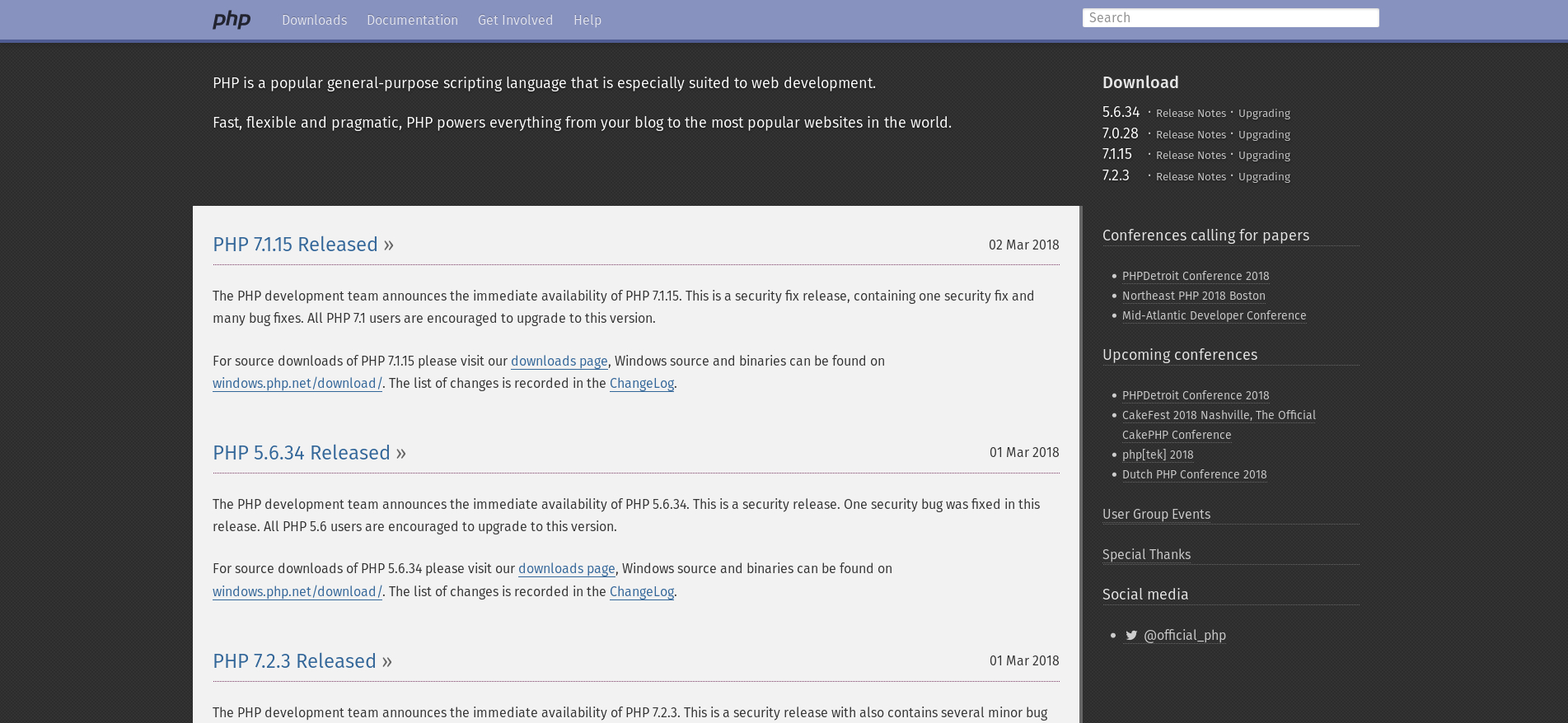Download PHP version 7.1.15
1568x723 pixels.
point(1116,154)
